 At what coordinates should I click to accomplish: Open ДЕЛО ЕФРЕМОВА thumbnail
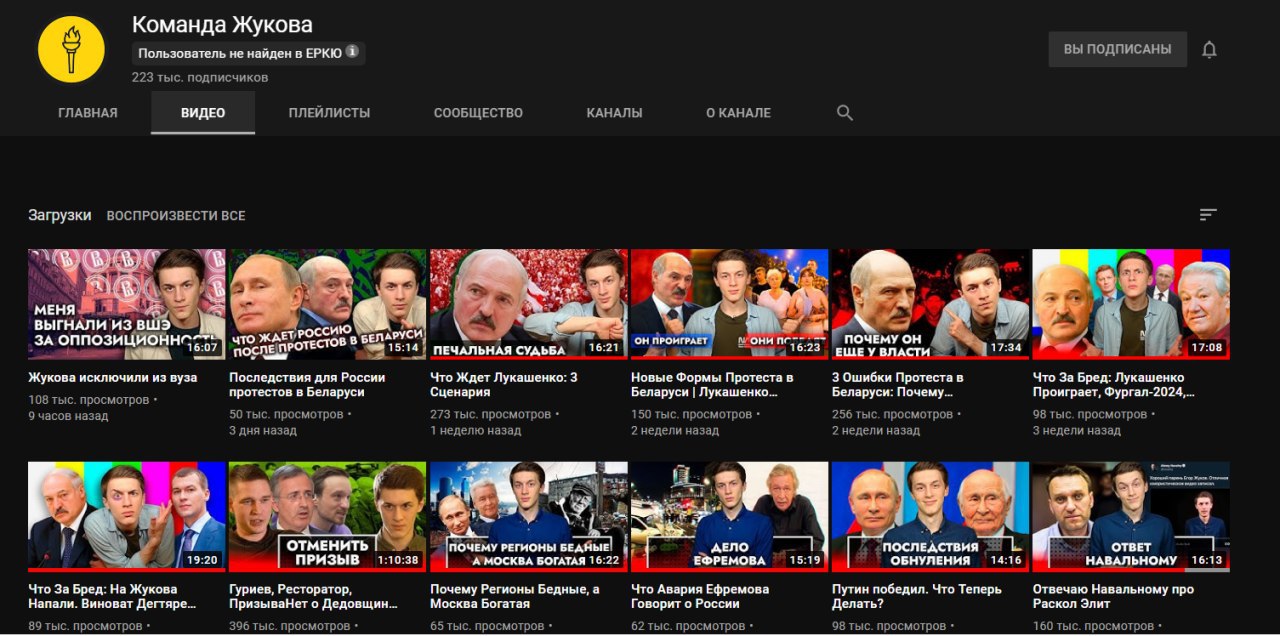point(730,516)
